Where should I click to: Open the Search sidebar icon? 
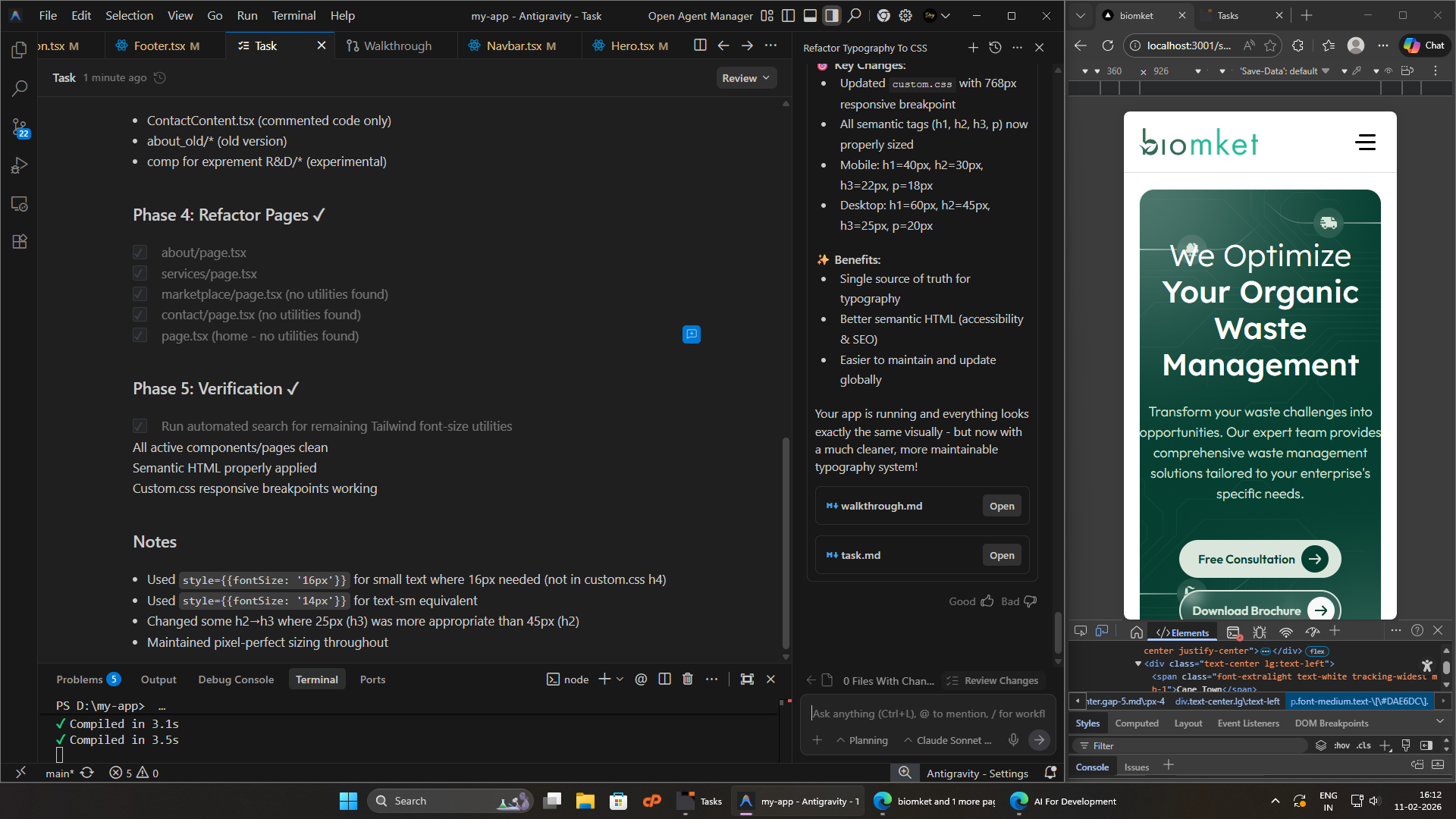20,88
